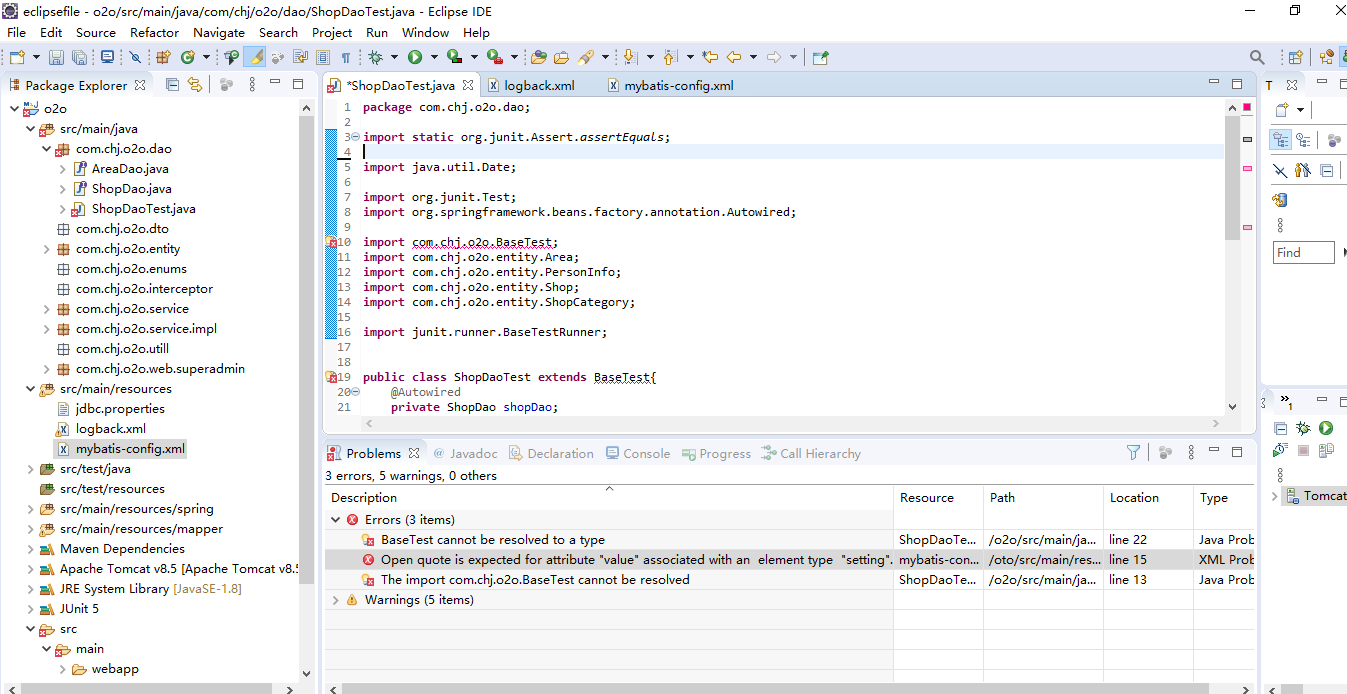Toggle Show Whitespace Characters pilcrow icon

pos(346,58)
